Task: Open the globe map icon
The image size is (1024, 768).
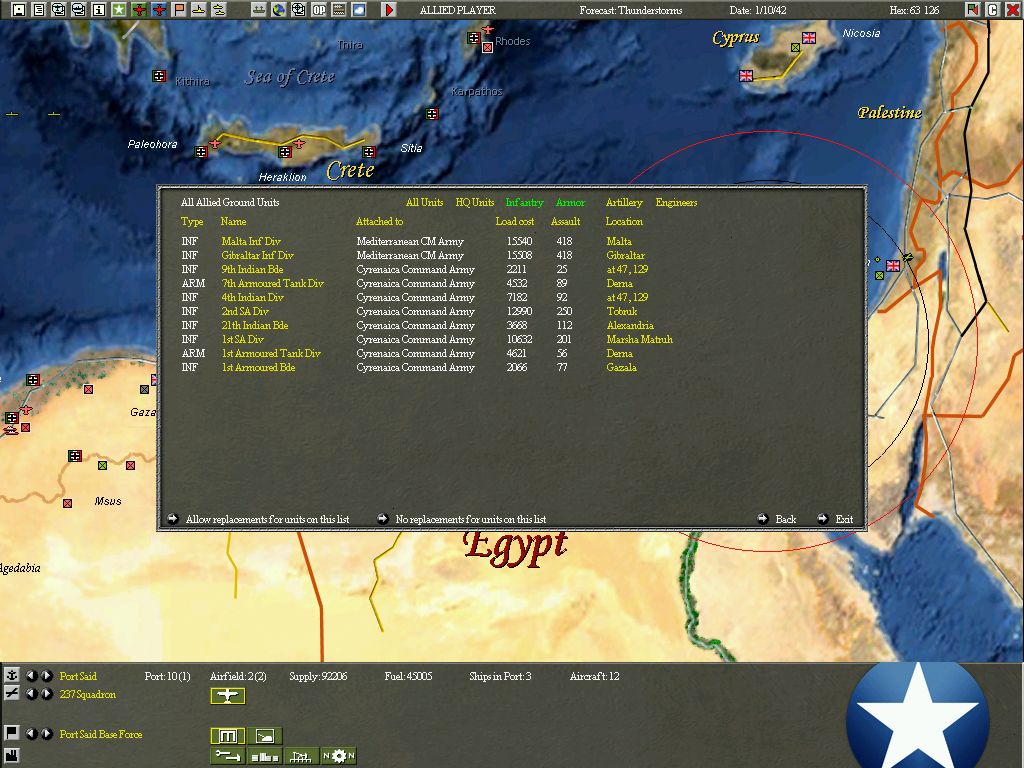Action: (279, 9)
